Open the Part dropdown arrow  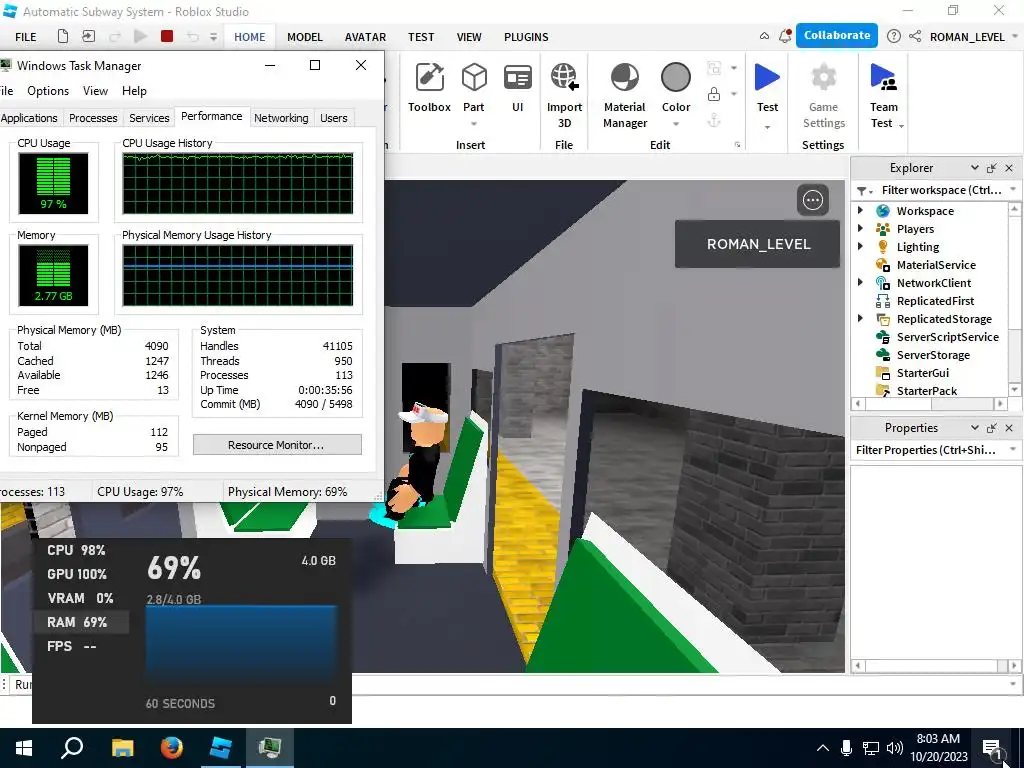473,123
